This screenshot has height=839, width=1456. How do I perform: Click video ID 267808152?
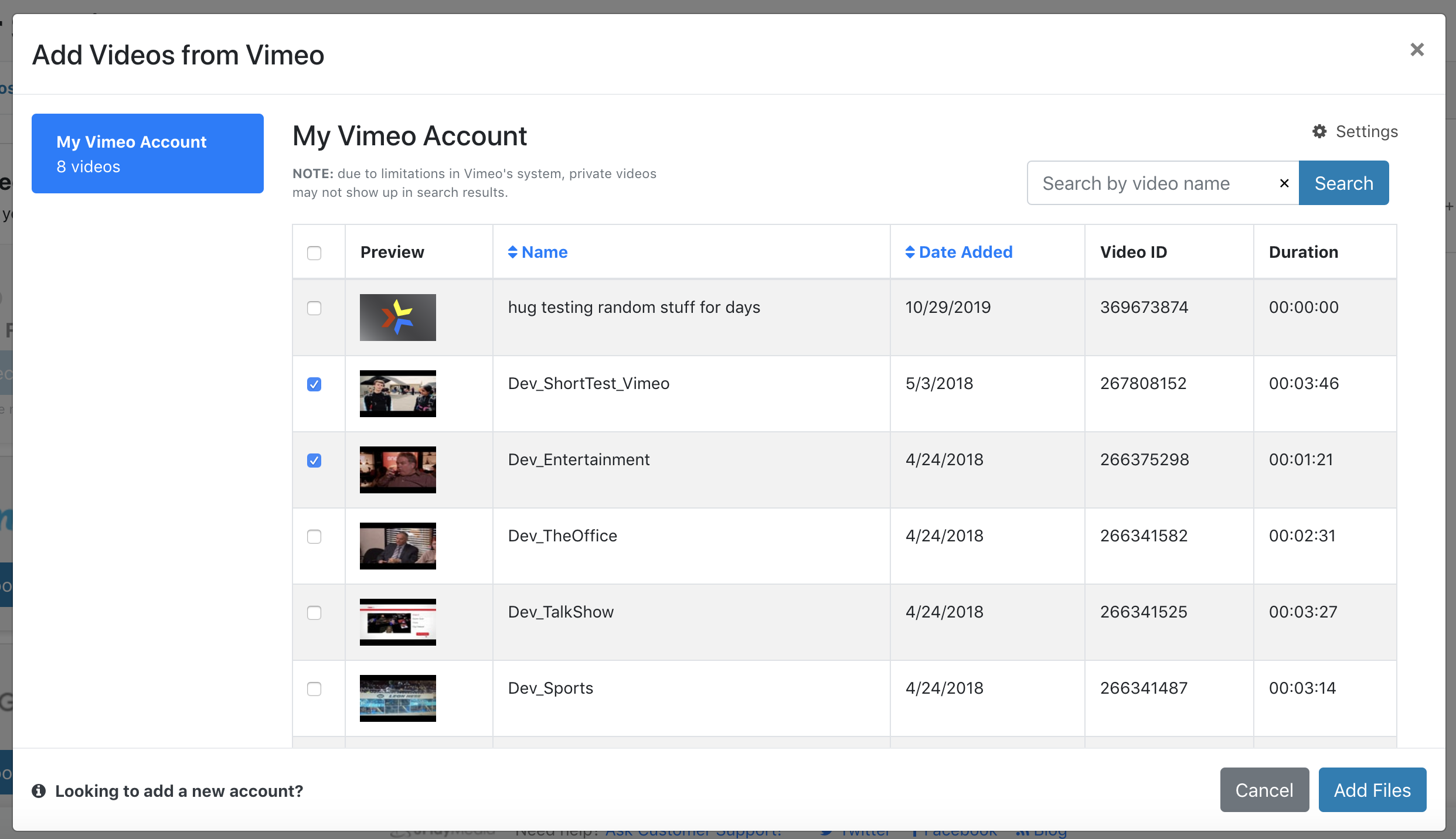1143,383
